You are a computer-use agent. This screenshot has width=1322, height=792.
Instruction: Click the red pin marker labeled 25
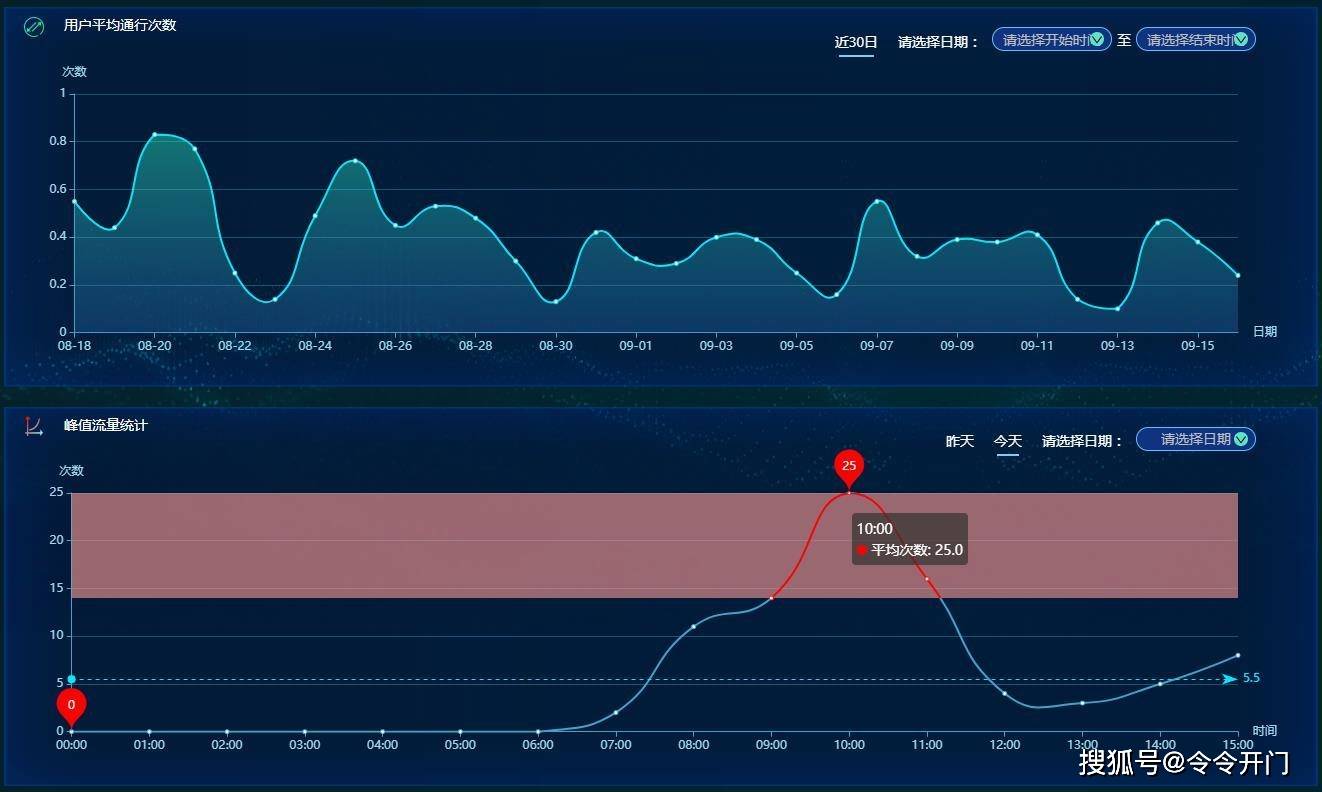(x=849, y=466)
